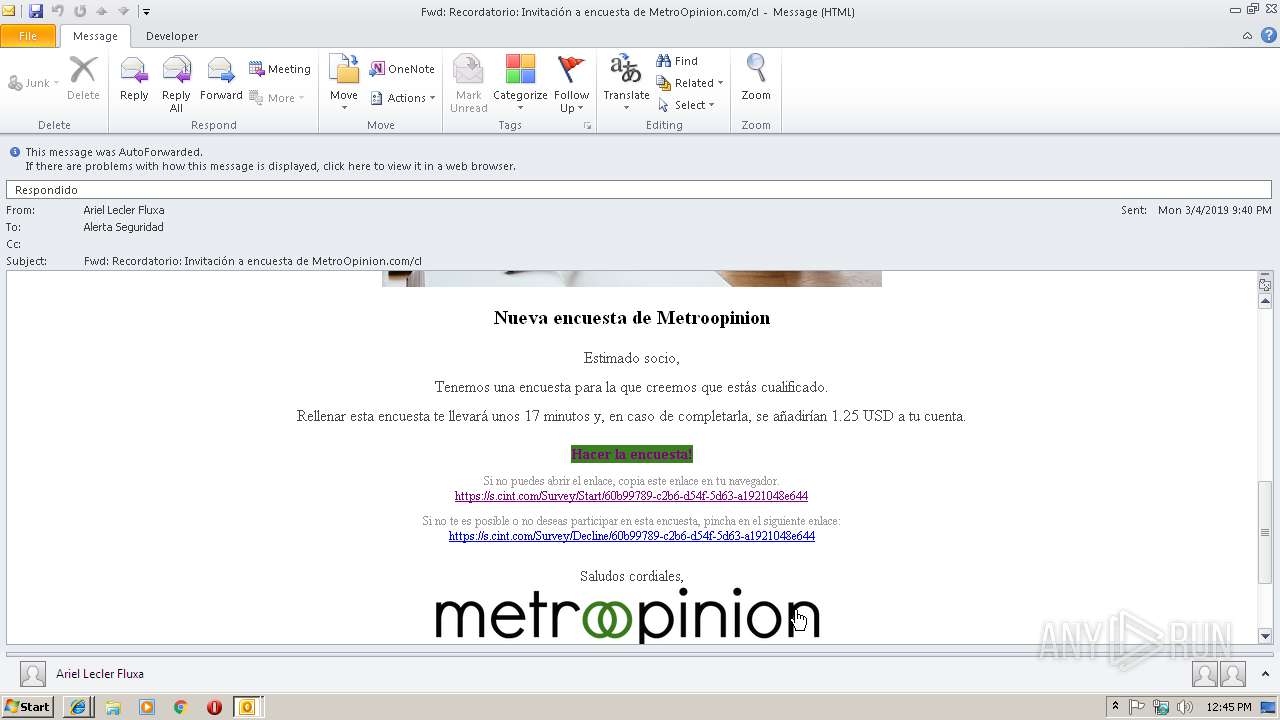This screenshot has width=1280, height=720.
Task: Open Categorize color menu
Action: point(520,83)
